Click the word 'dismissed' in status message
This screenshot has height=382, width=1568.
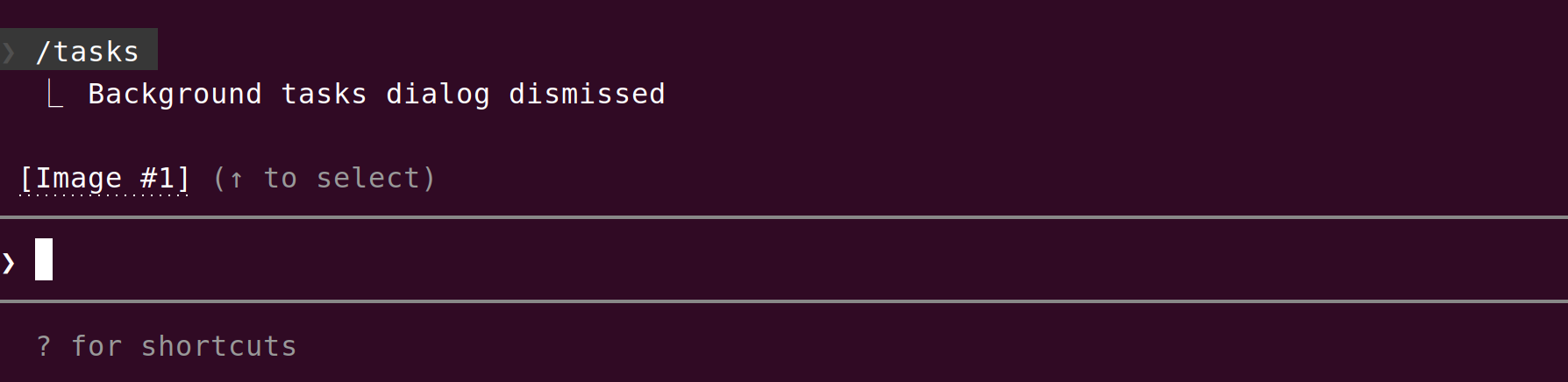[x=587, y=94]
